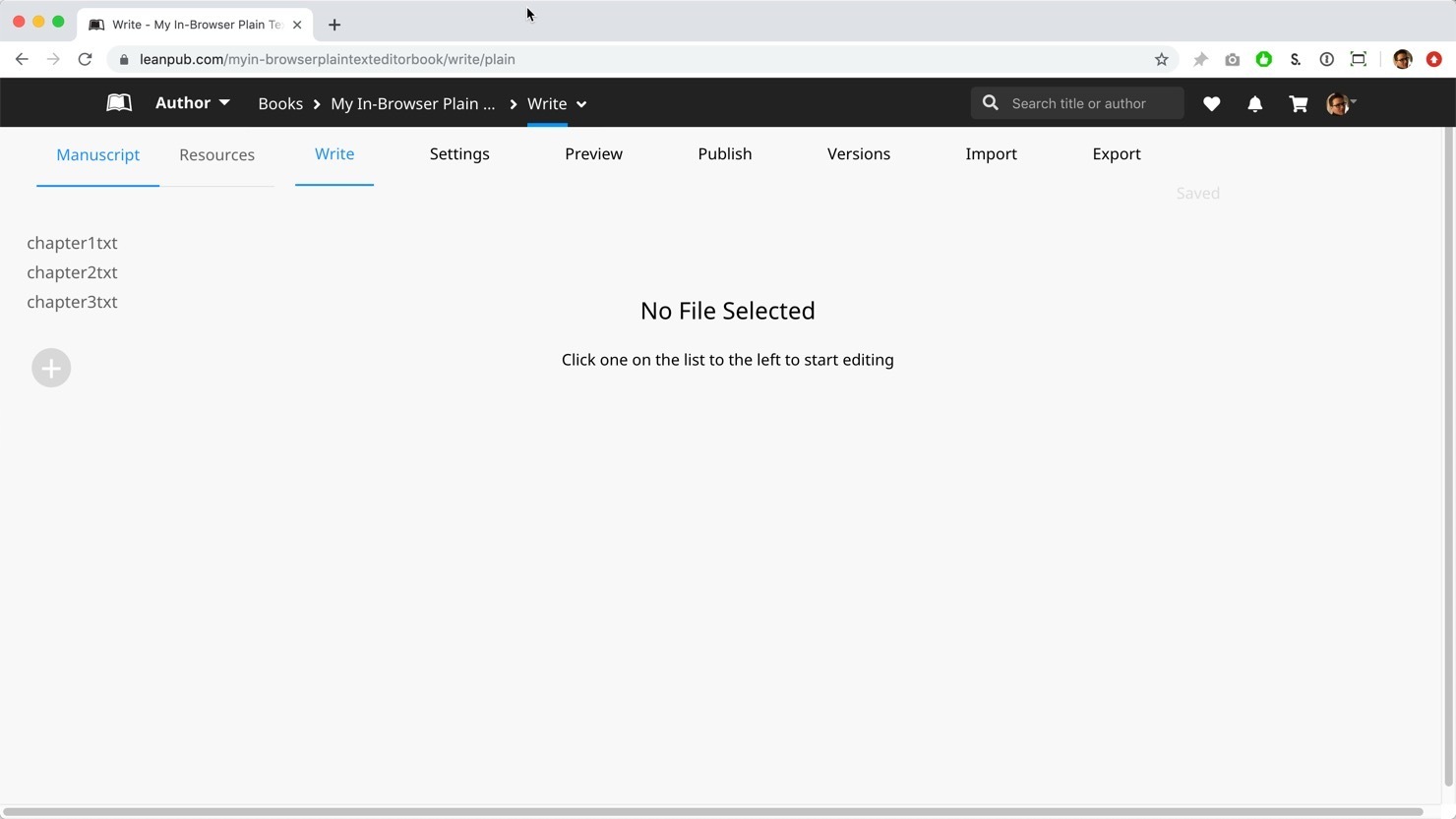Reload the page in browser
1456x819 pixels.
click(86, 59)
